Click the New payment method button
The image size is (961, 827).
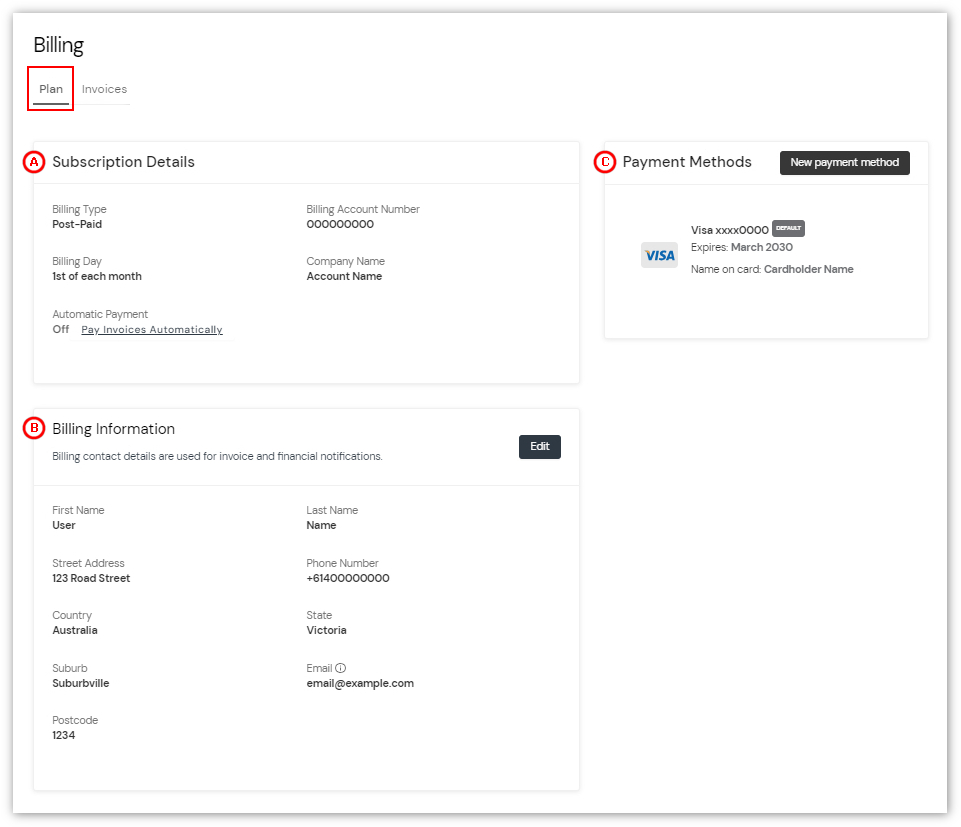(844, 163)
